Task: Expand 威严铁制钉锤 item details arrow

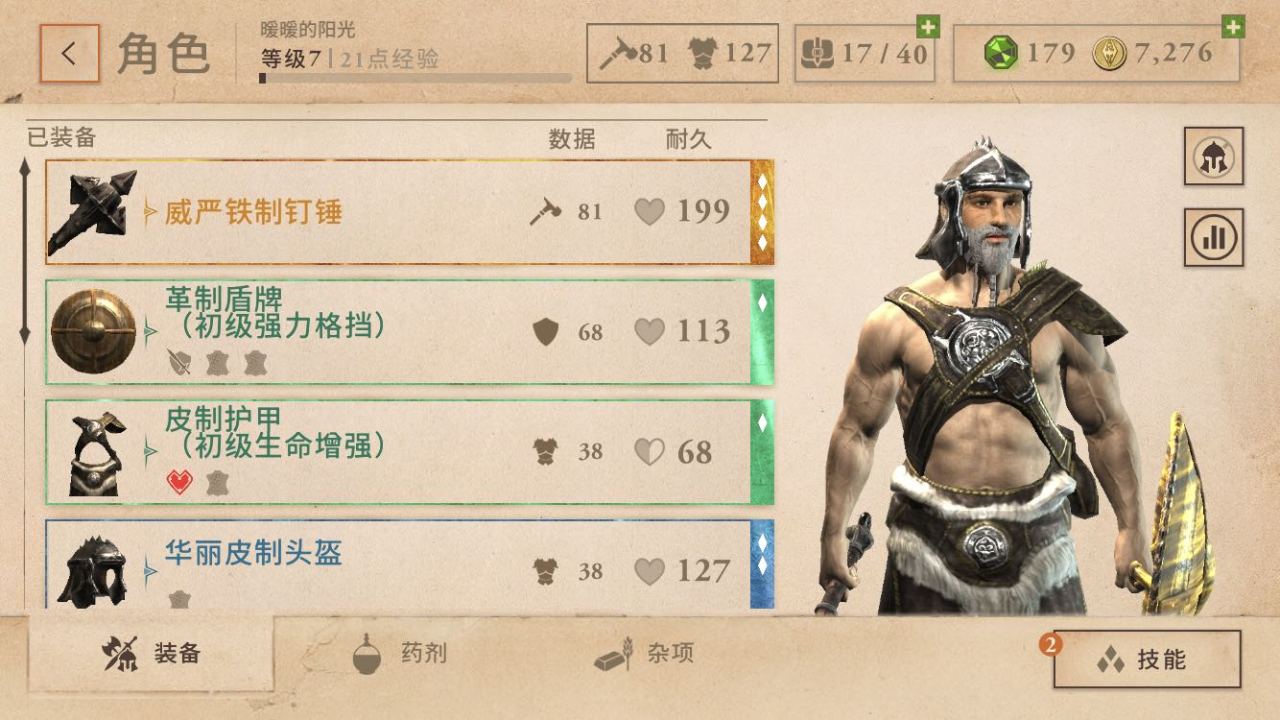Action: 151,212
